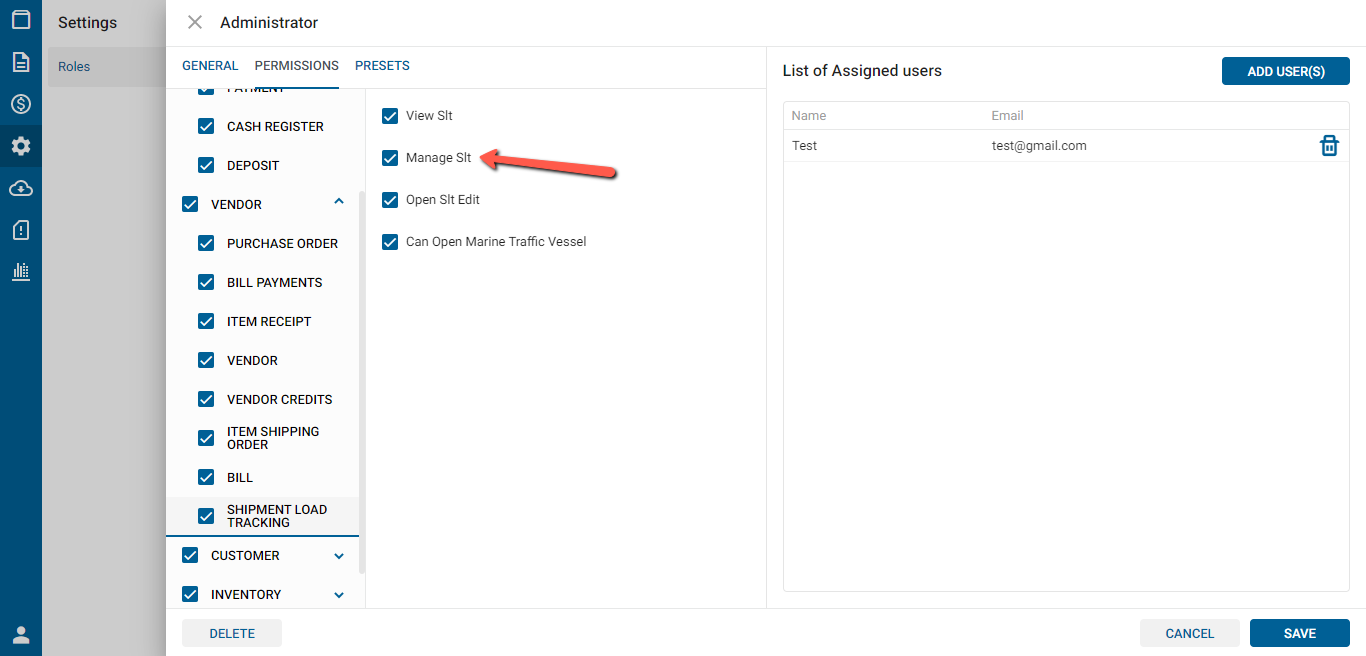Click the settings gear sidebar icon
The height and width of the screenshot is (656, 1366).
click(x=21, y=146)
